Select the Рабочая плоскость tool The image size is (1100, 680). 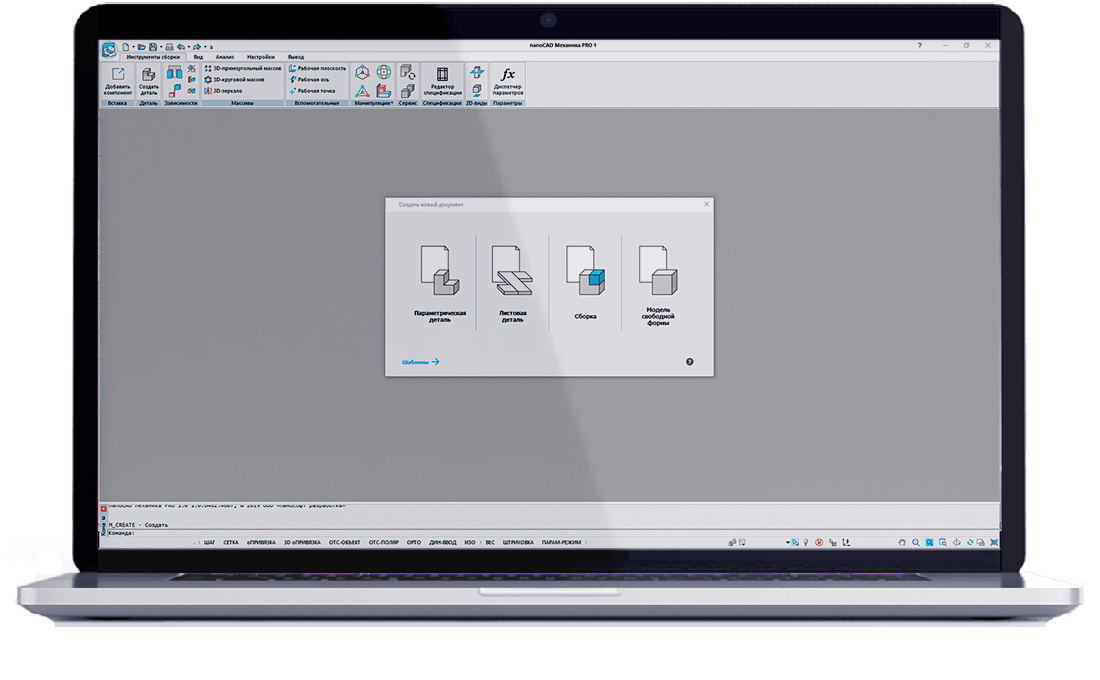pyautogui.click(x=317, y=68)
